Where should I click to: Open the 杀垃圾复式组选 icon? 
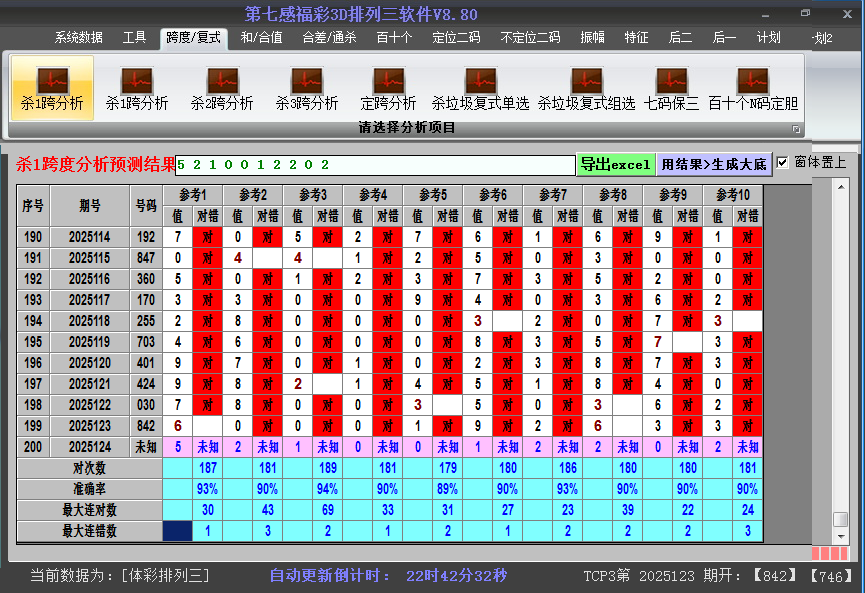coord(587,88)
